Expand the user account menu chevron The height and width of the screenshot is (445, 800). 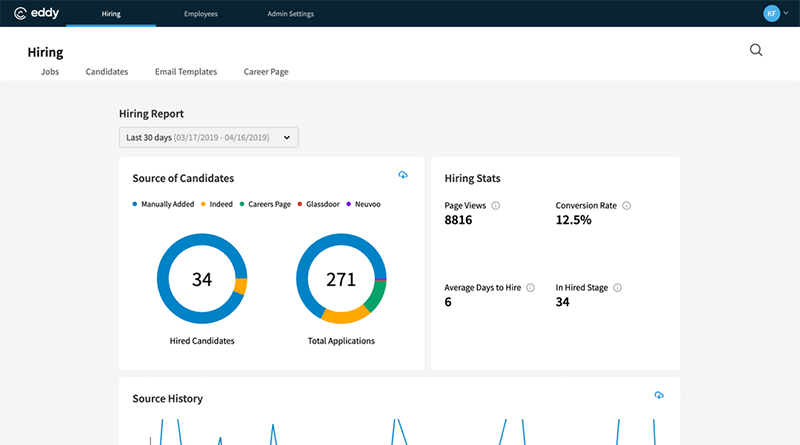click(x=786, y=14)
